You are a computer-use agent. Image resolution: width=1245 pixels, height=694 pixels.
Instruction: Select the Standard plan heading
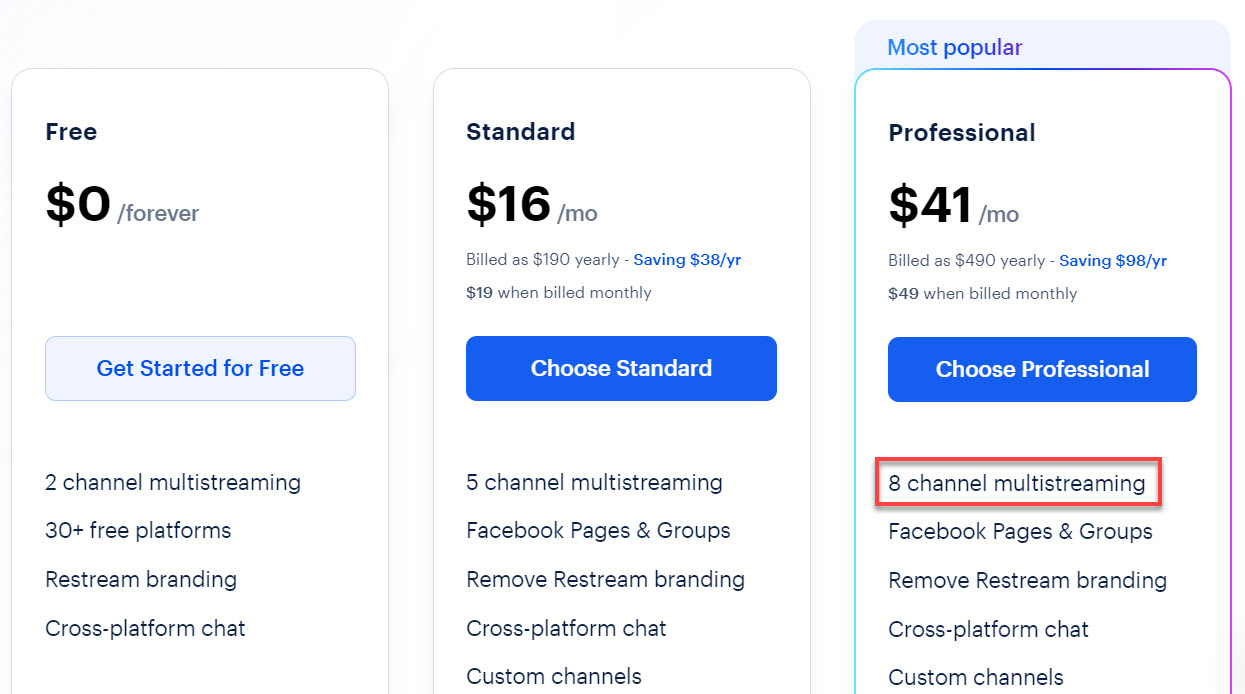pos(521,132)
